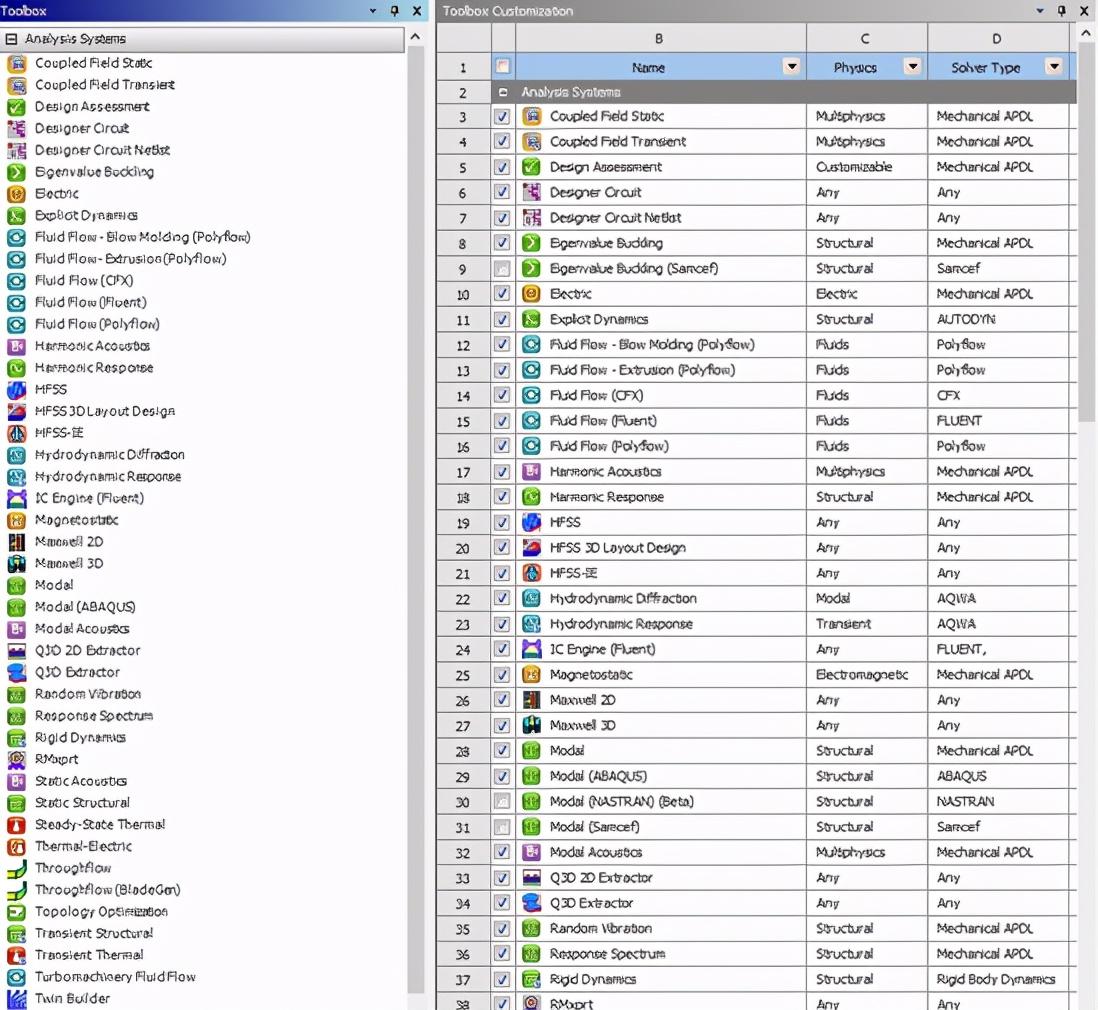Select Explicit Dynamics icon in Toolbox
1098x1010 pixels.
click(16, 216)
